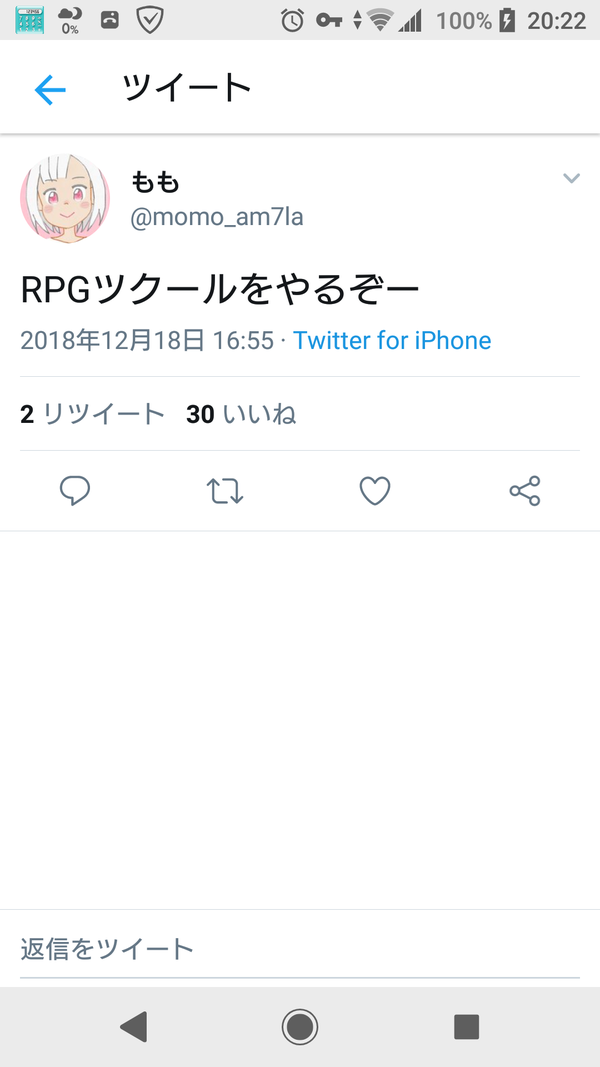Viewport: 600px width, 1067px height.
Task: Tap the VPN key status icon
Action: [329, 20]
